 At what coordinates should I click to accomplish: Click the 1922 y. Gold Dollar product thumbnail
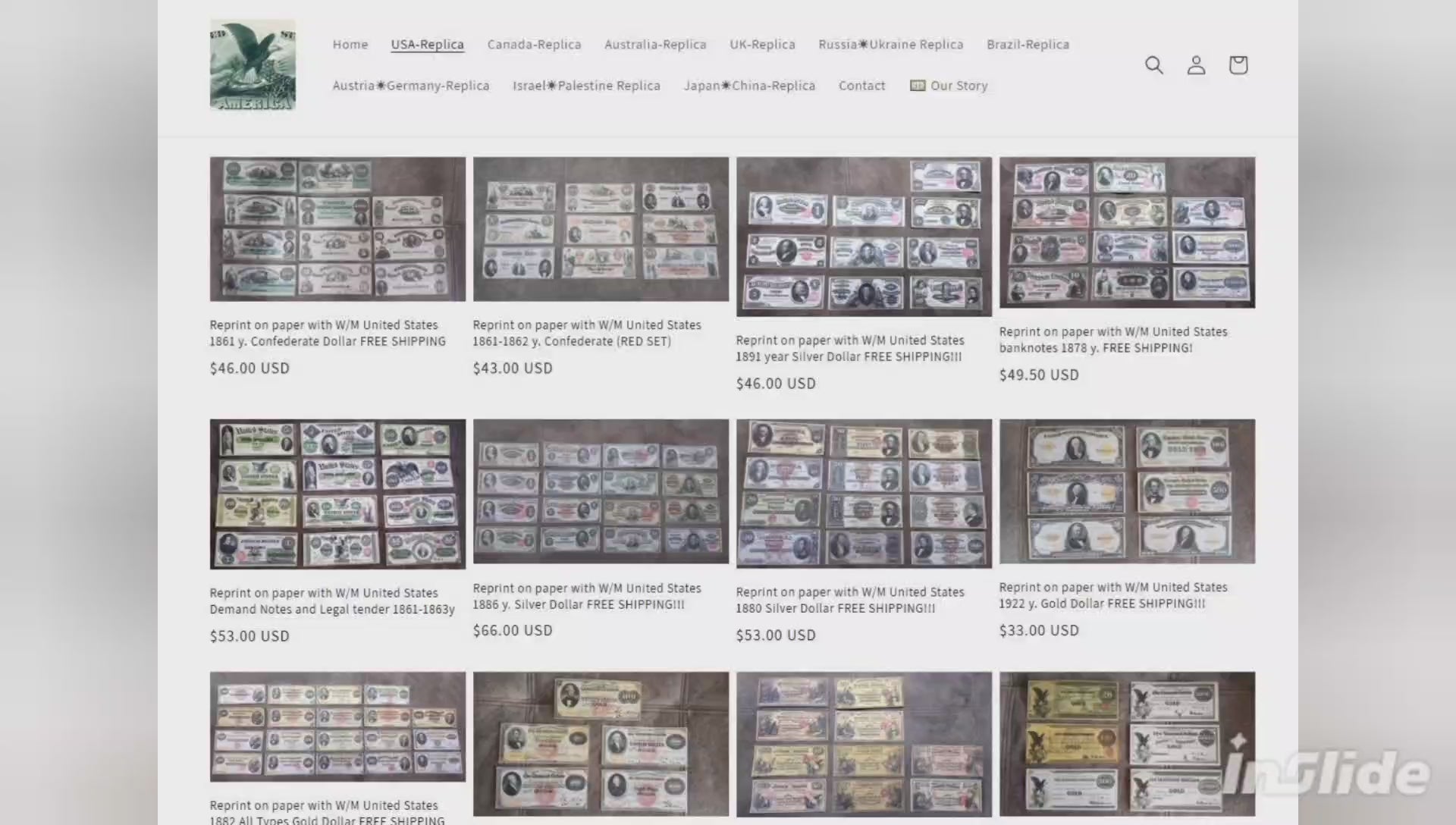point(1127,491)
